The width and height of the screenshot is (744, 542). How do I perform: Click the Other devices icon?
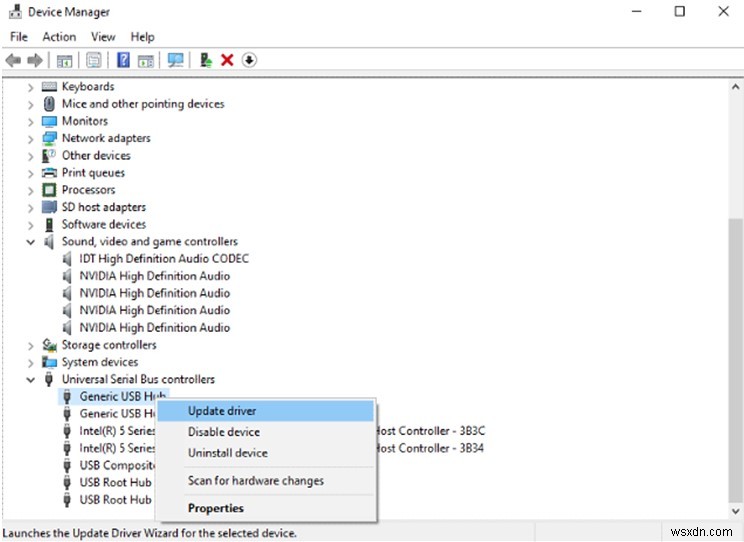coord(49,155)
